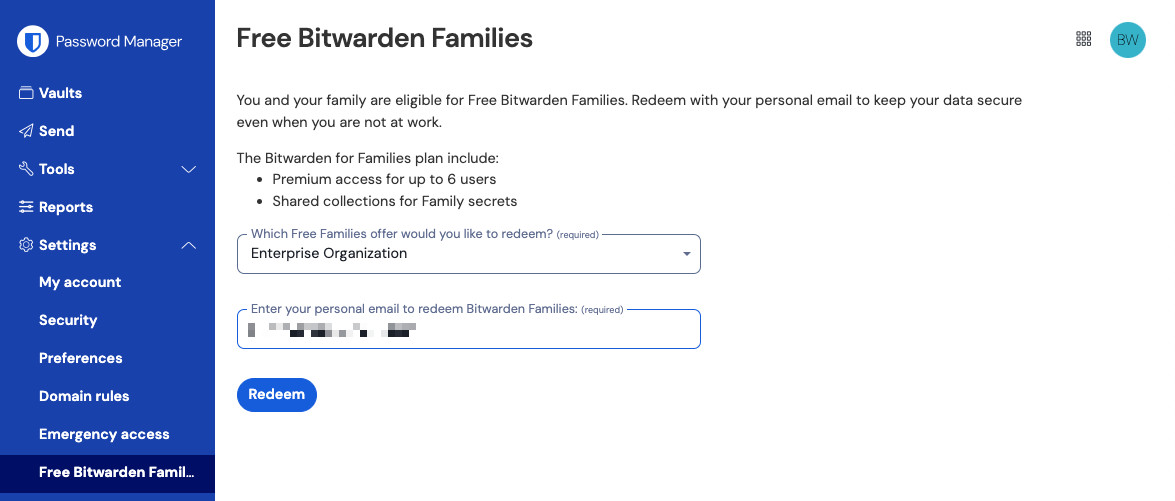Navigate to Domain rules
Screen dimensions: 1175x501
[x=84, y=396]
